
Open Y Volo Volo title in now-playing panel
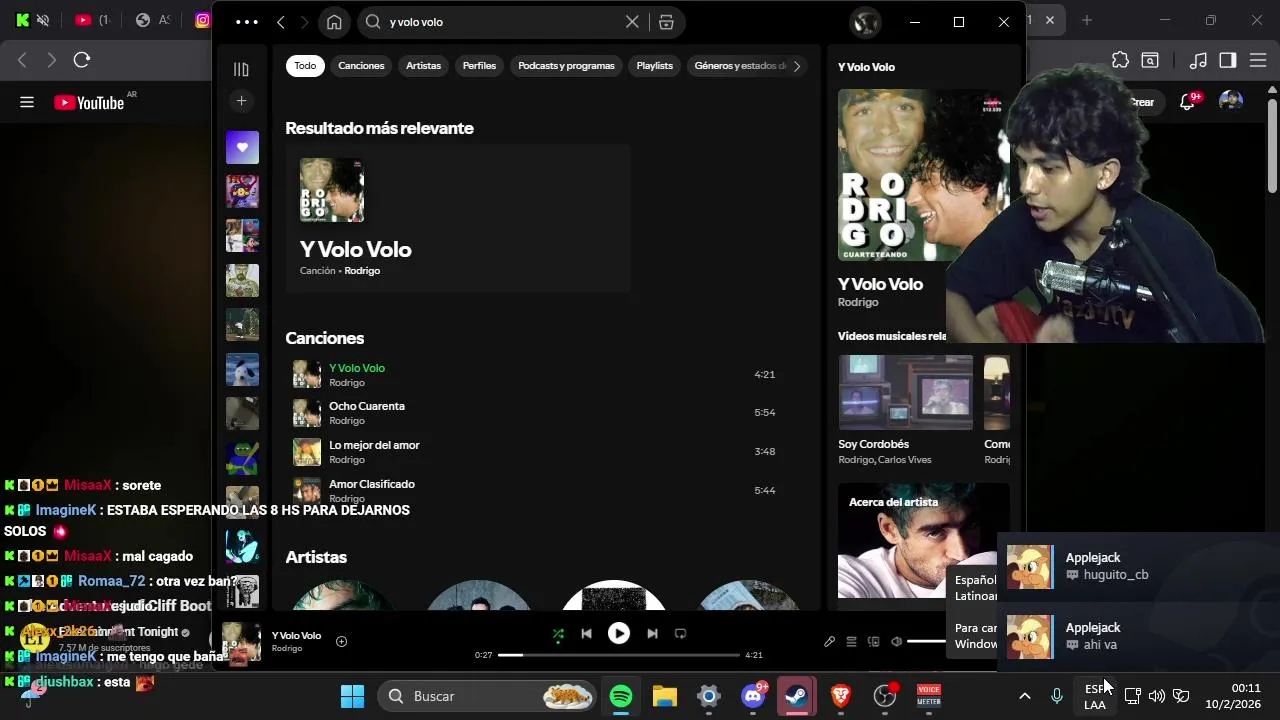(880, 284)
